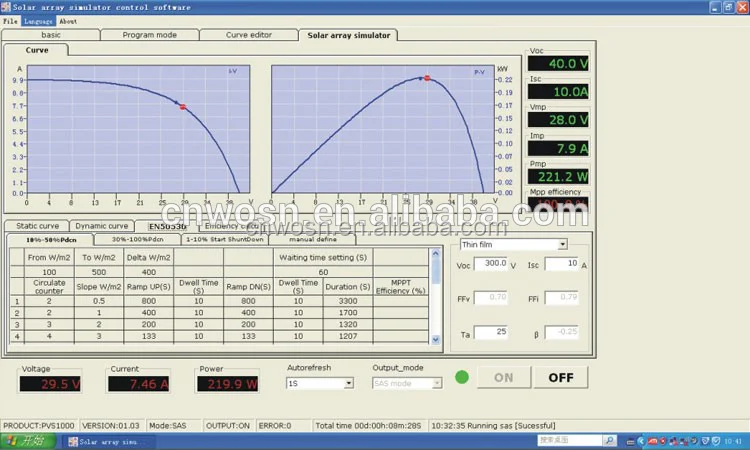Switch the output OFF
This screenshot has height=450, width=750.
[560, 377]
